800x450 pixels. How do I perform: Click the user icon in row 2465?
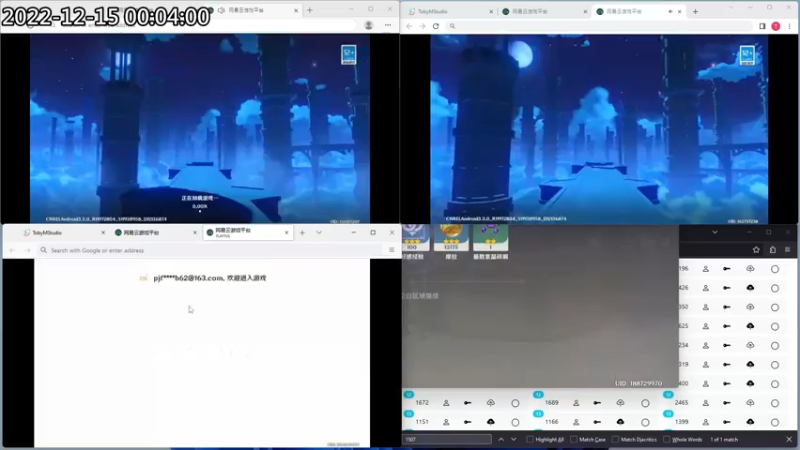pos(706,403)
